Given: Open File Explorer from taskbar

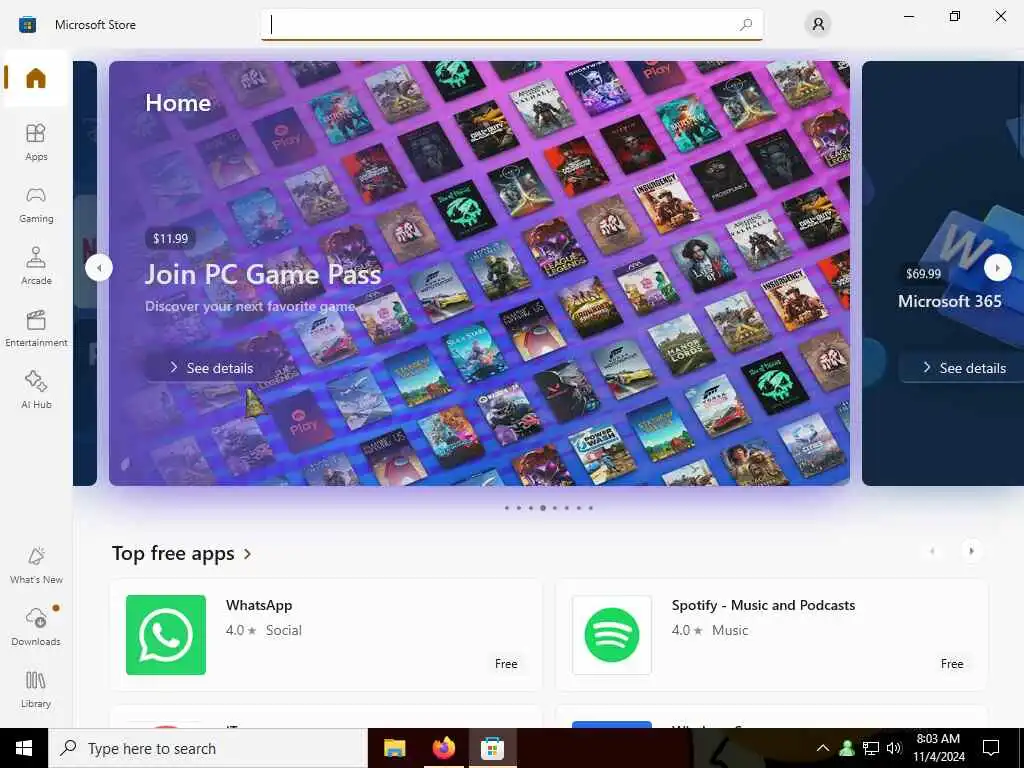Looking at the screenshot, I should point(394,748).
